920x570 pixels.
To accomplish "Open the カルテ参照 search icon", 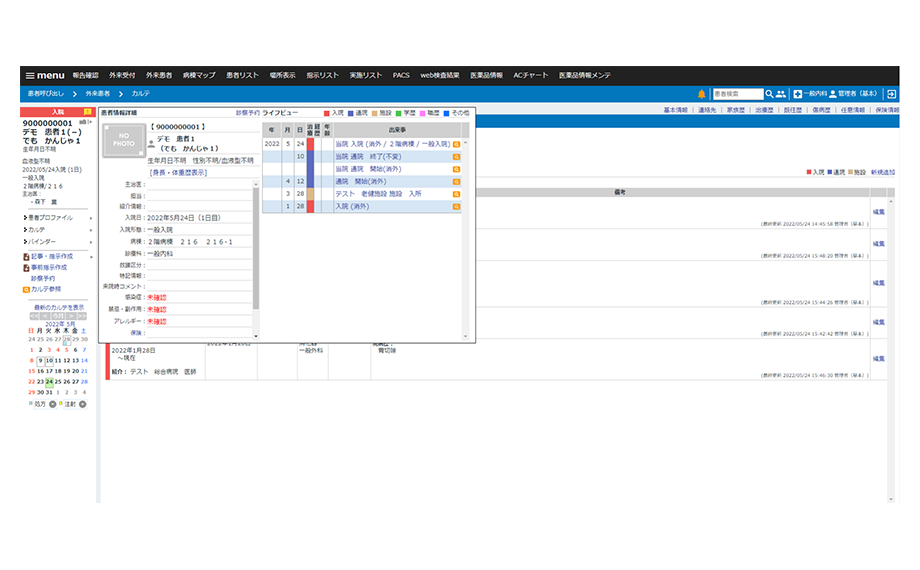I will (x=25, y=289).
